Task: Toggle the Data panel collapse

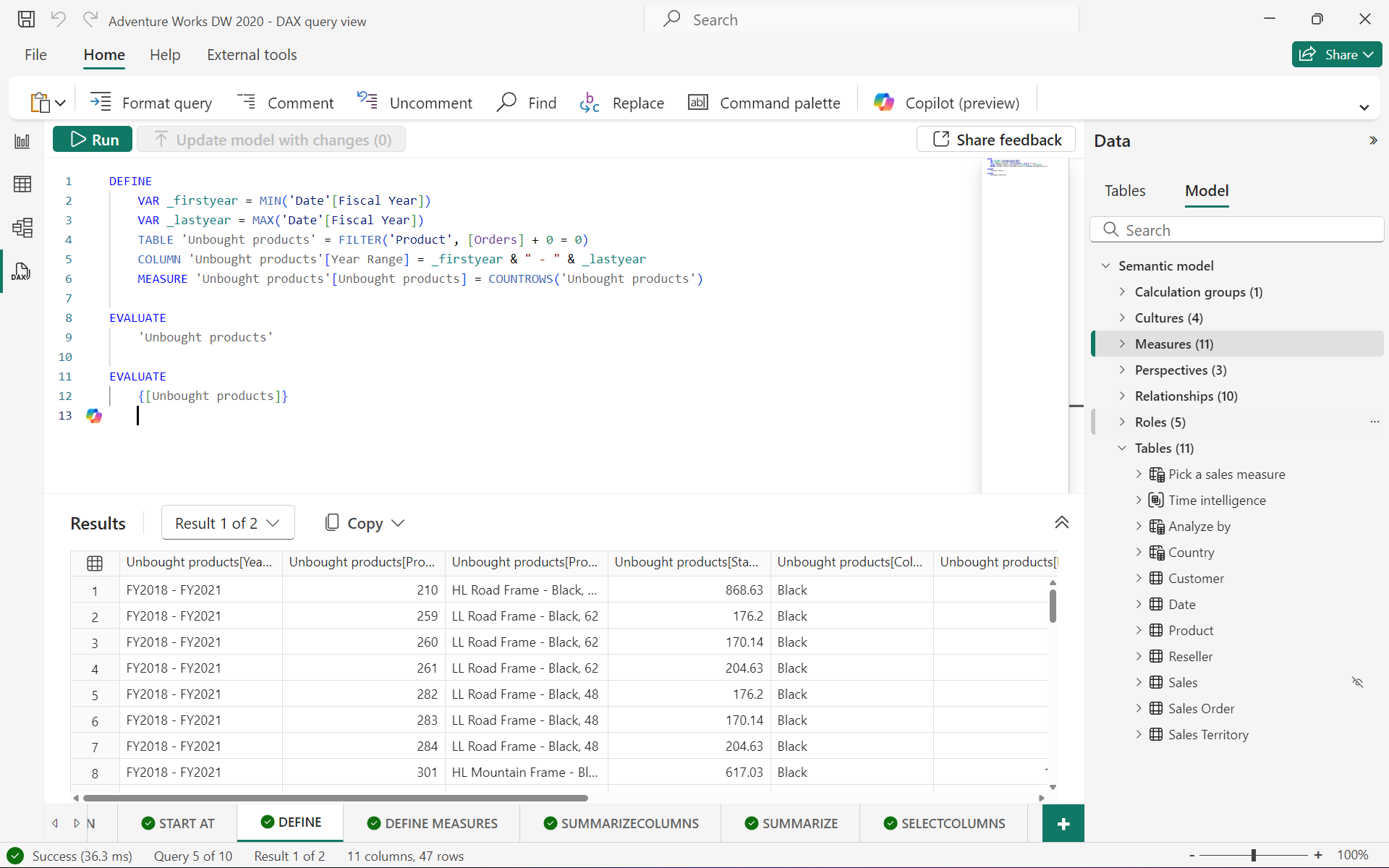Action: click(x=1374, y=140)
